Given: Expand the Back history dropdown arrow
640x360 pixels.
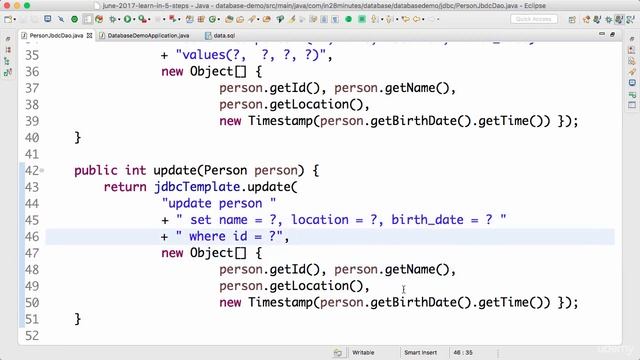Looking at the screenshot, I should point(423,19).
